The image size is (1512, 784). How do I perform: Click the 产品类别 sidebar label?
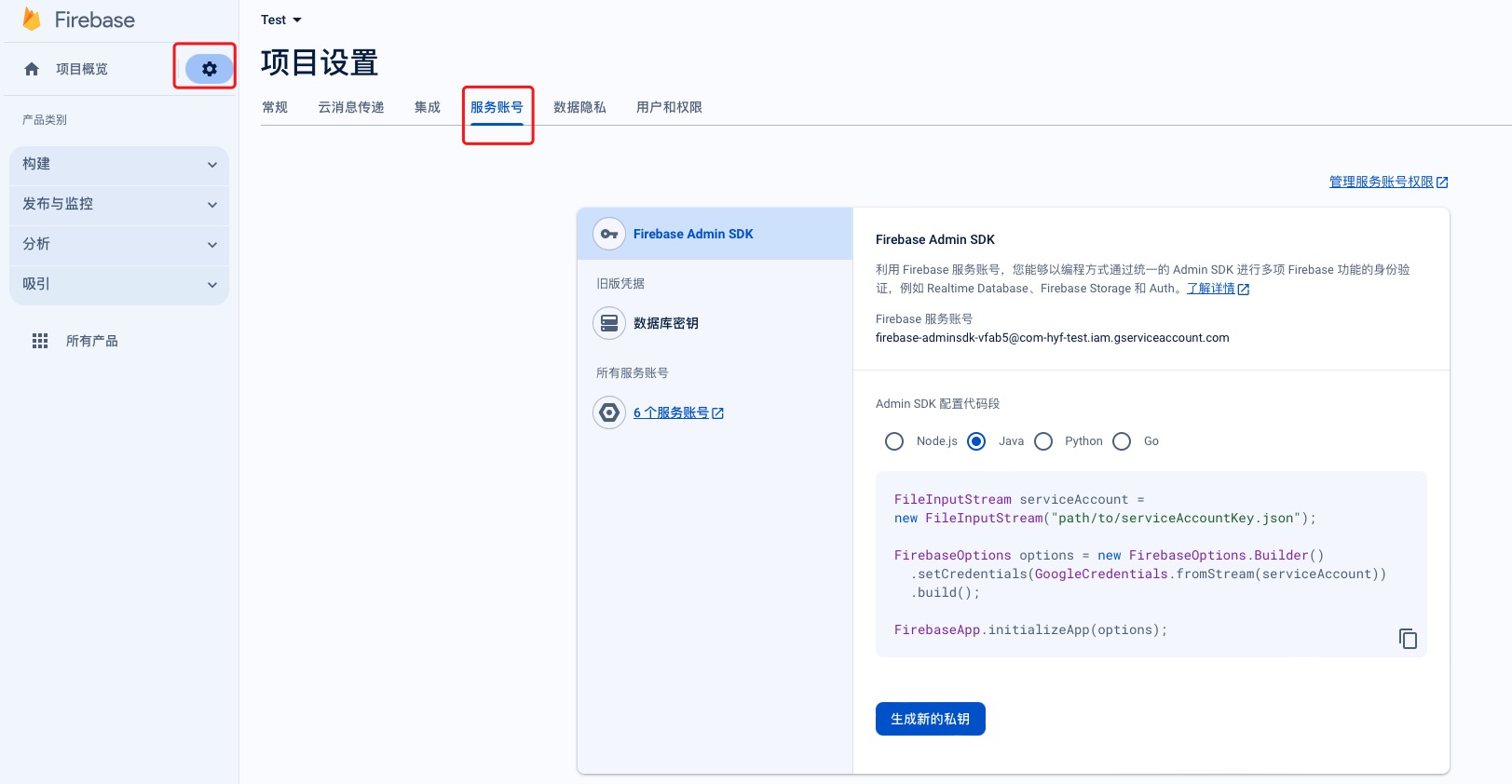45,120
